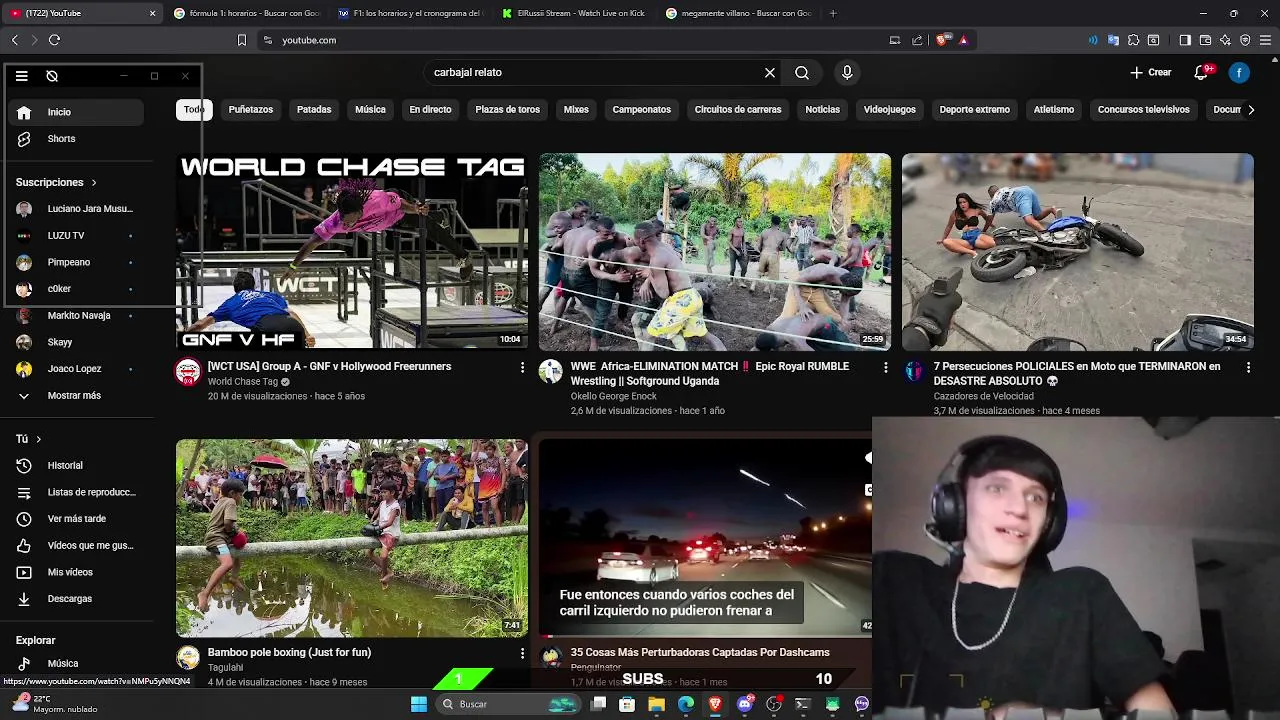Switch to fórmula 1 horarios tab
Screen dimensions: 1280x720
[246, 13]
